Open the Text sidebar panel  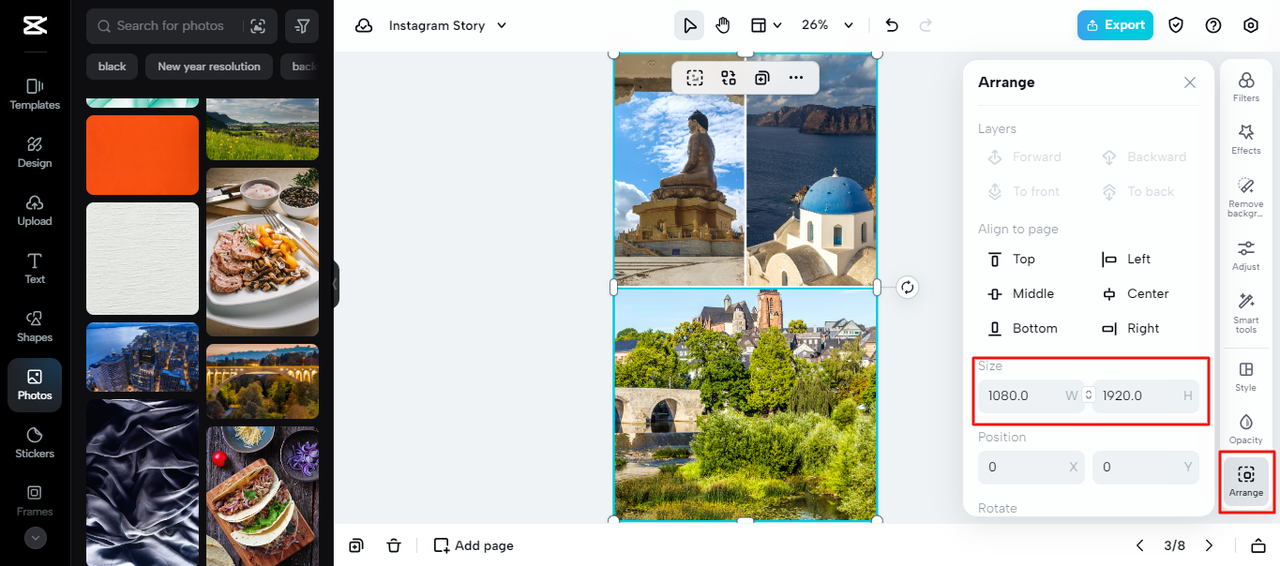[x=35, y=268]
